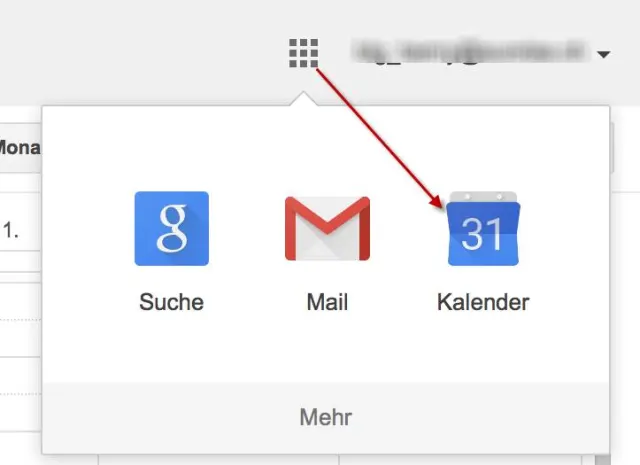Open Gmail via the red envelope icon

point(327,229)
